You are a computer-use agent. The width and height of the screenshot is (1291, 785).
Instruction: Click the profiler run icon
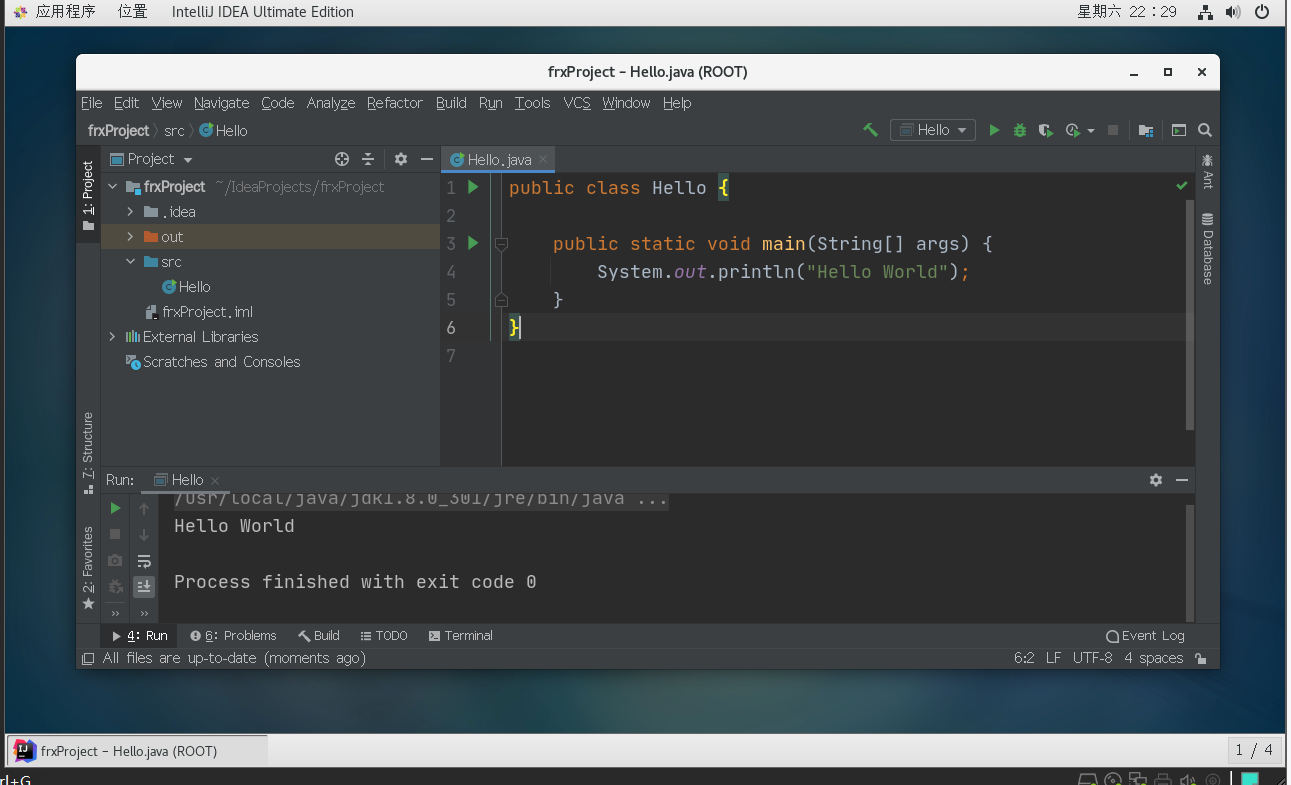[1073, 130]
